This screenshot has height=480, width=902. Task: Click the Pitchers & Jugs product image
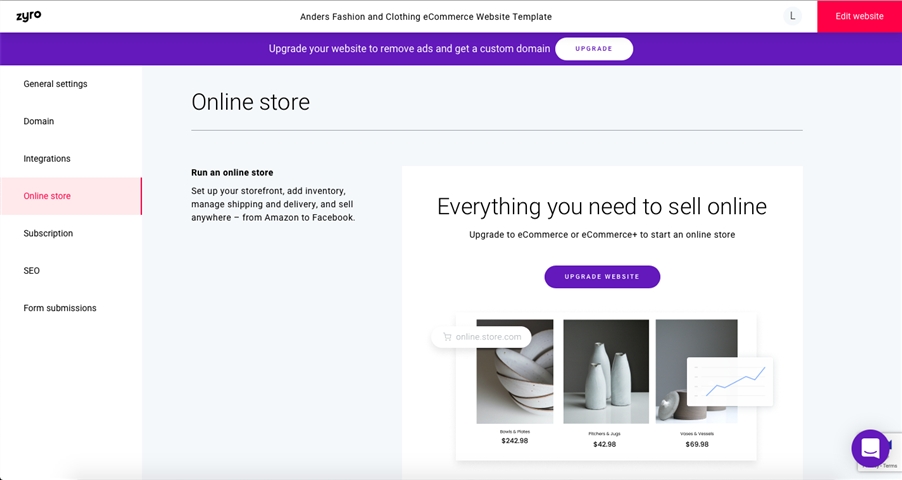tap(605, 371)
